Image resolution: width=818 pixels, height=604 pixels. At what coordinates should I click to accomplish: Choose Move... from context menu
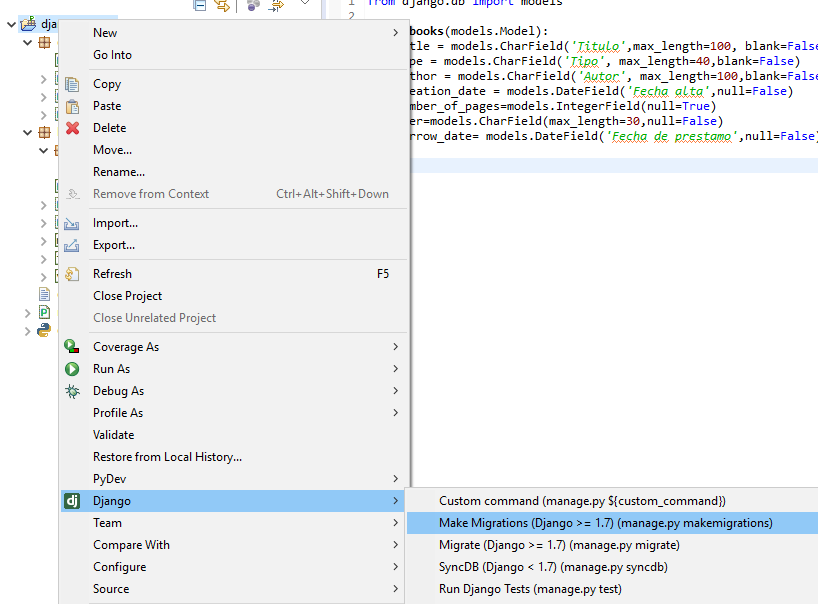pos(233,150)
